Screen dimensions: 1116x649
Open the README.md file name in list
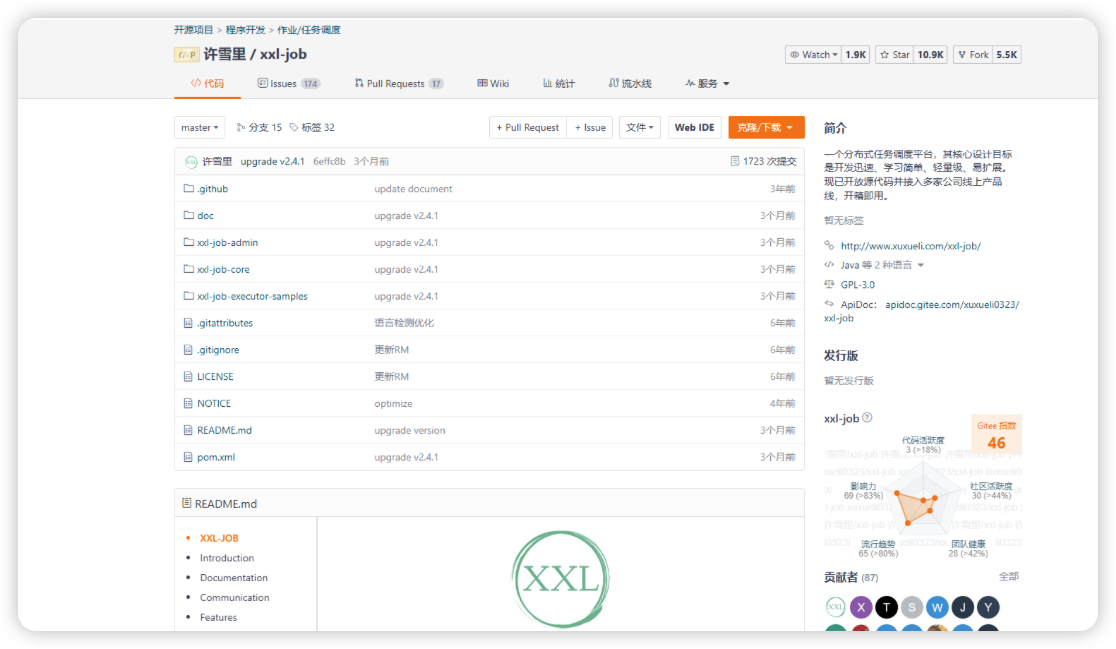click(224, 430)
